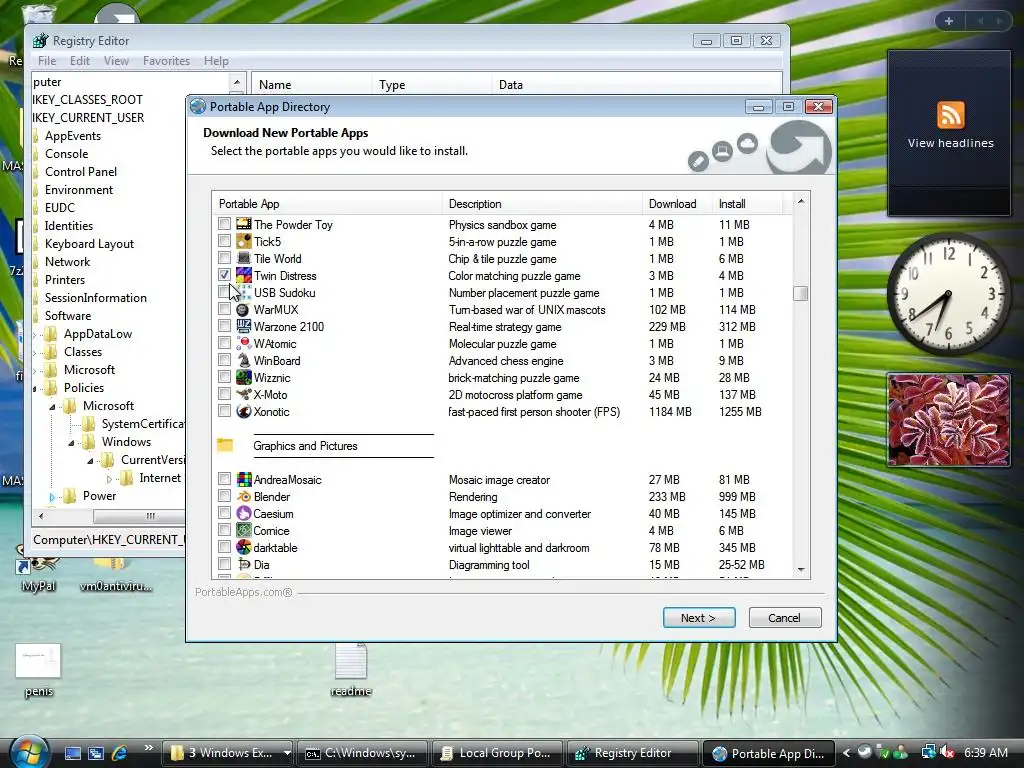The height and width of the screenshot is (768, 1024).
Task: Click the darktable app icon
Action: point(244,547)
